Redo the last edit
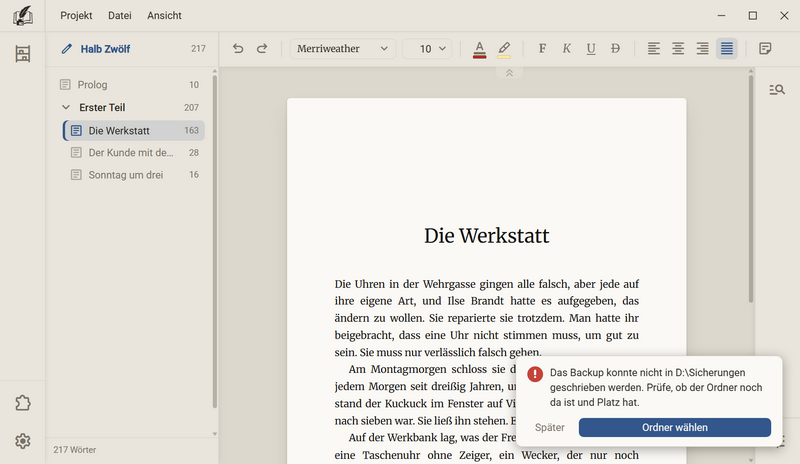Image resolution: width=800 pixels, height=464 pixels. [262, 48]
